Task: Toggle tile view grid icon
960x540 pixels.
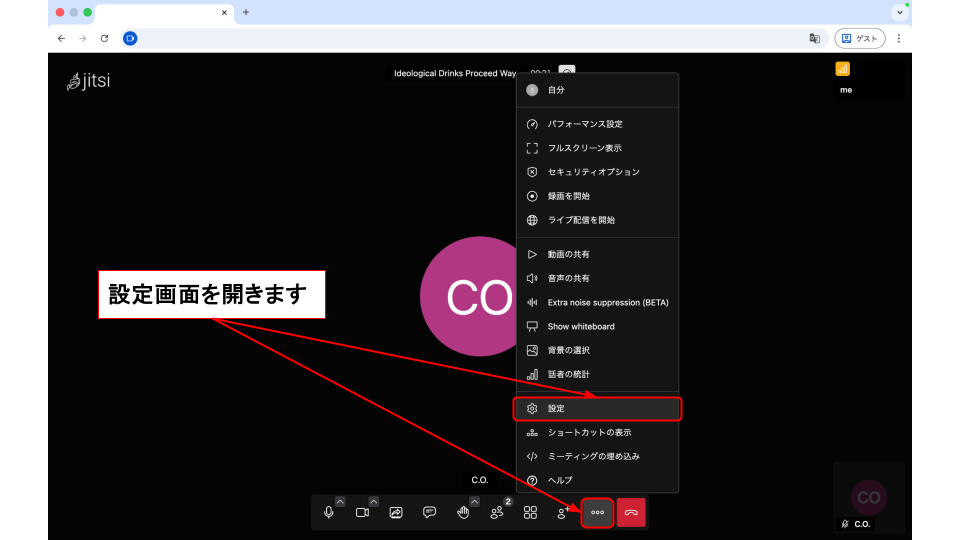Action: coord(530,512)
